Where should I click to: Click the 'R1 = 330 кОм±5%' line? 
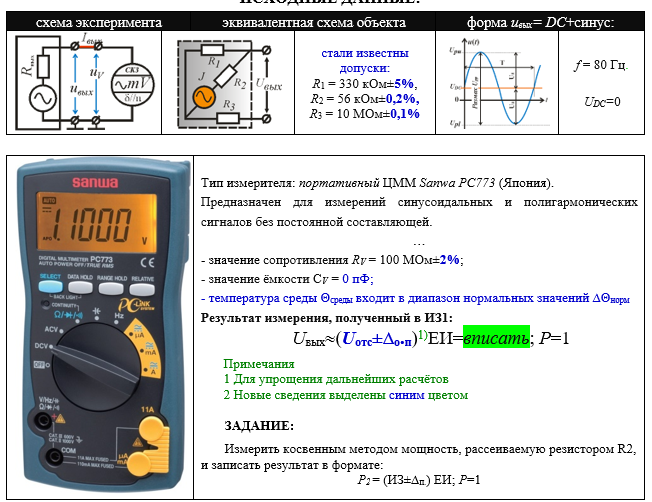click(x=365, y=84)
